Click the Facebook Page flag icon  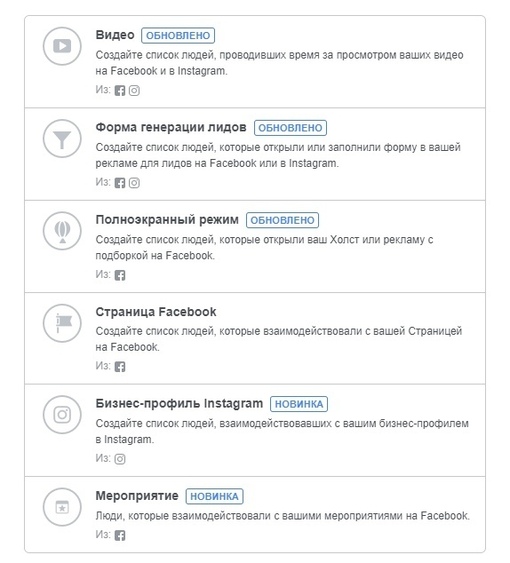pos(62,323)
